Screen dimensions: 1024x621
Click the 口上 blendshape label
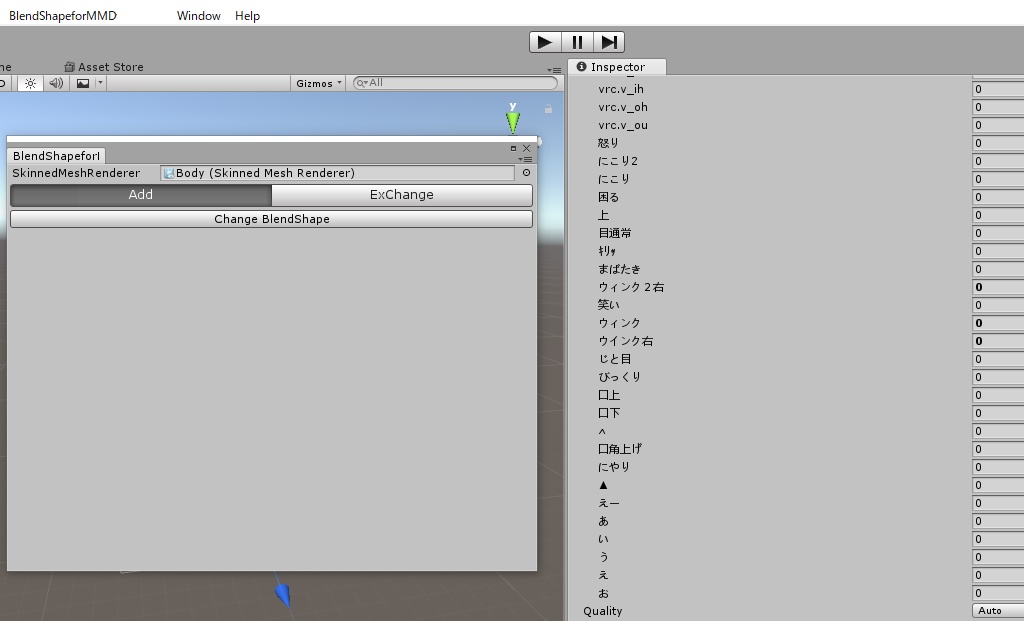(609, 395)
